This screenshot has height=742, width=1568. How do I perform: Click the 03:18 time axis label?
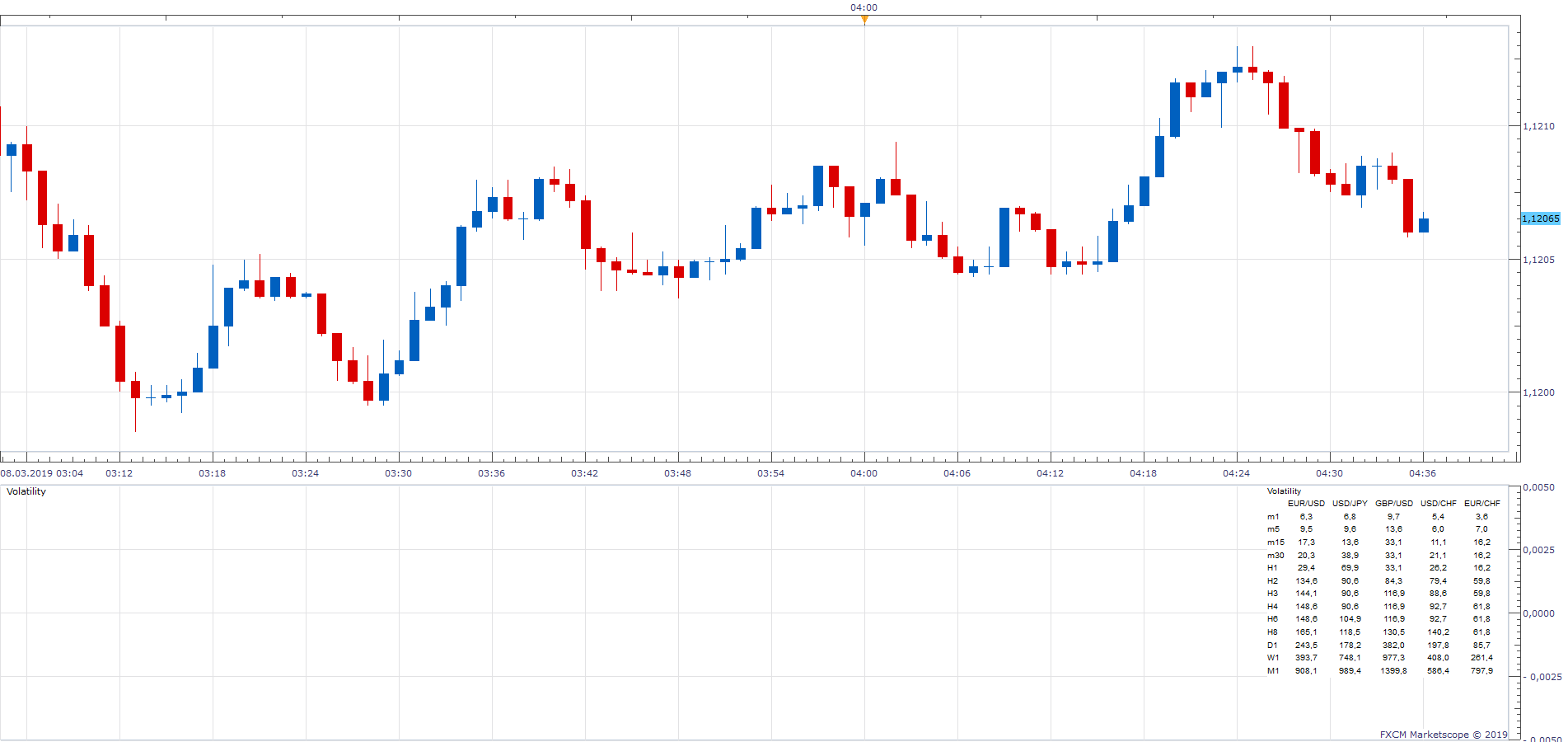click(213, 473)
